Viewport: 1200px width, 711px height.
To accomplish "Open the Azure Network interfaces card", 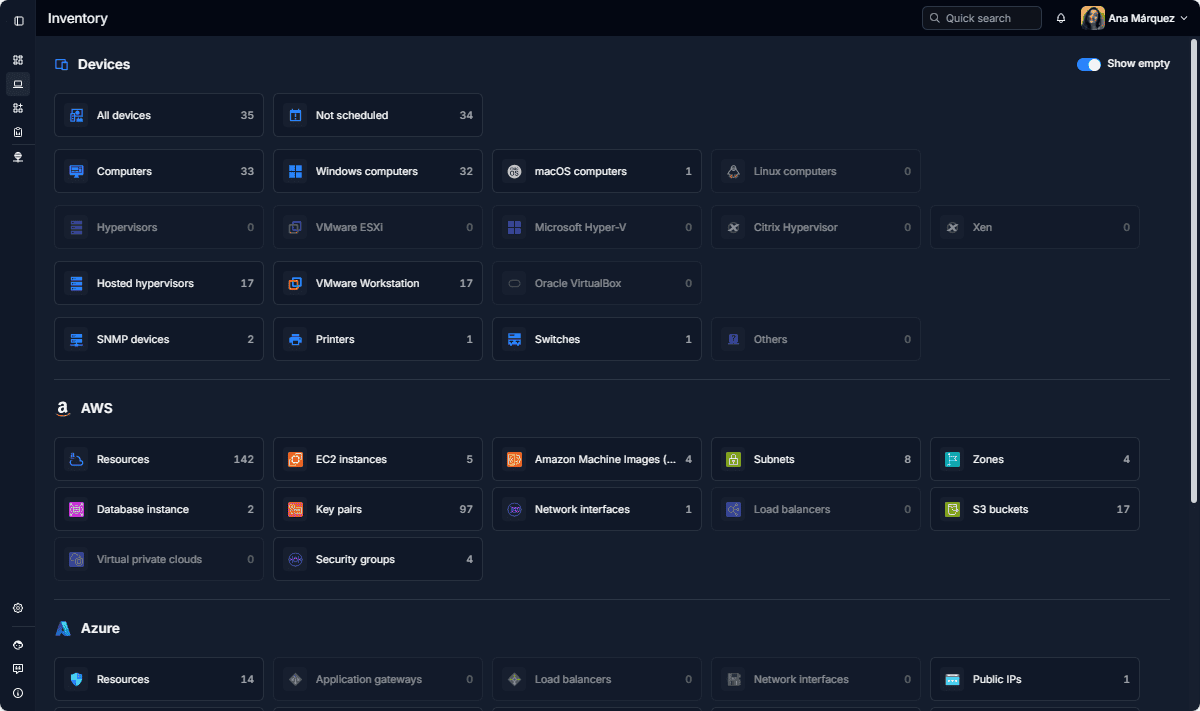I will [x=816, y=679].
